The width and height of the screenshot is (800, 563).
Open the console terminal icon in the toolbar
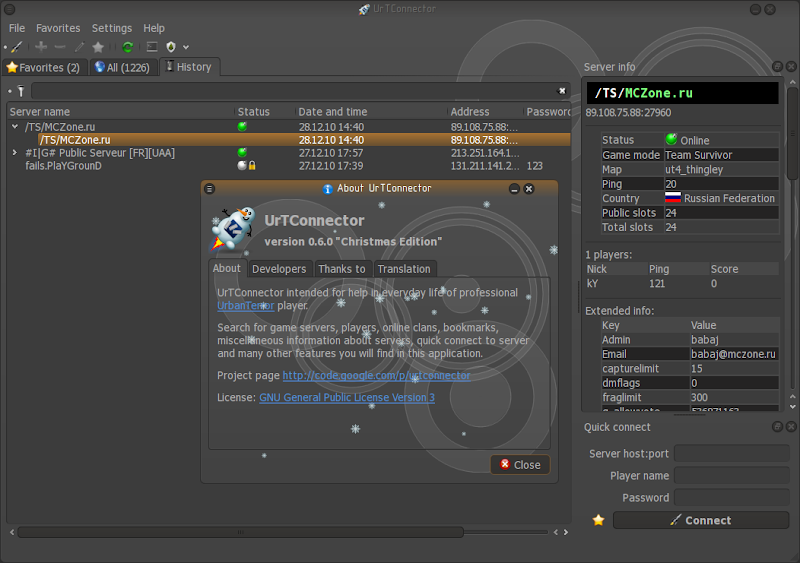click(152, 47)
